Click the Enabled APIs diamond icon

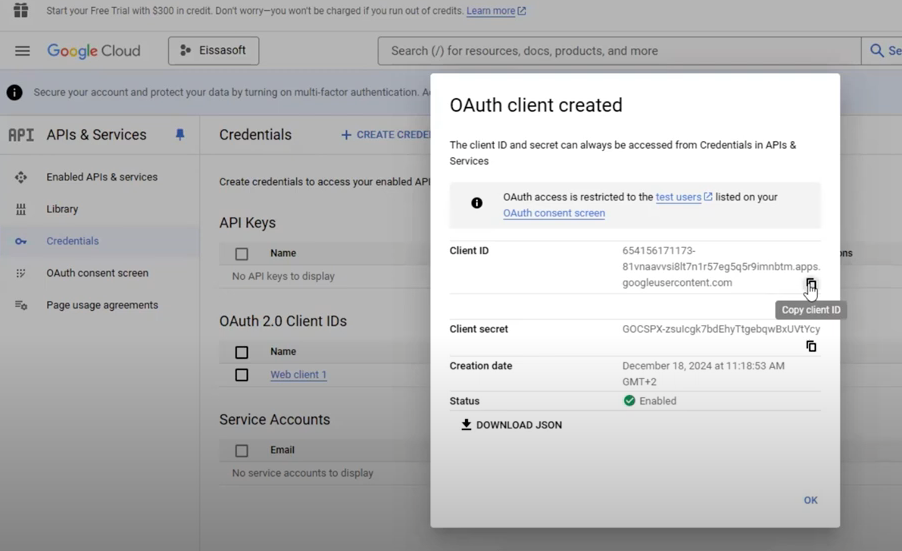point(21,177)
